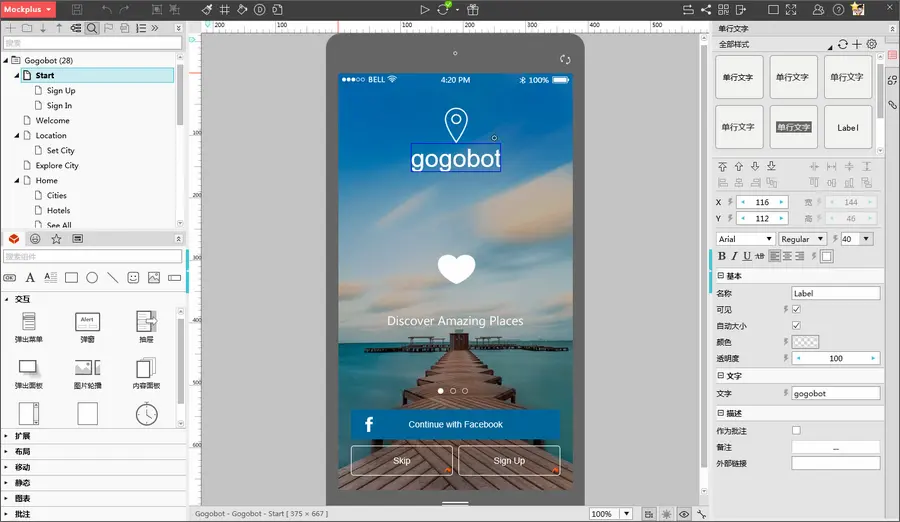900x522 pixels.
Task: Apply underline formatting
Action: (x=747, y=256)
